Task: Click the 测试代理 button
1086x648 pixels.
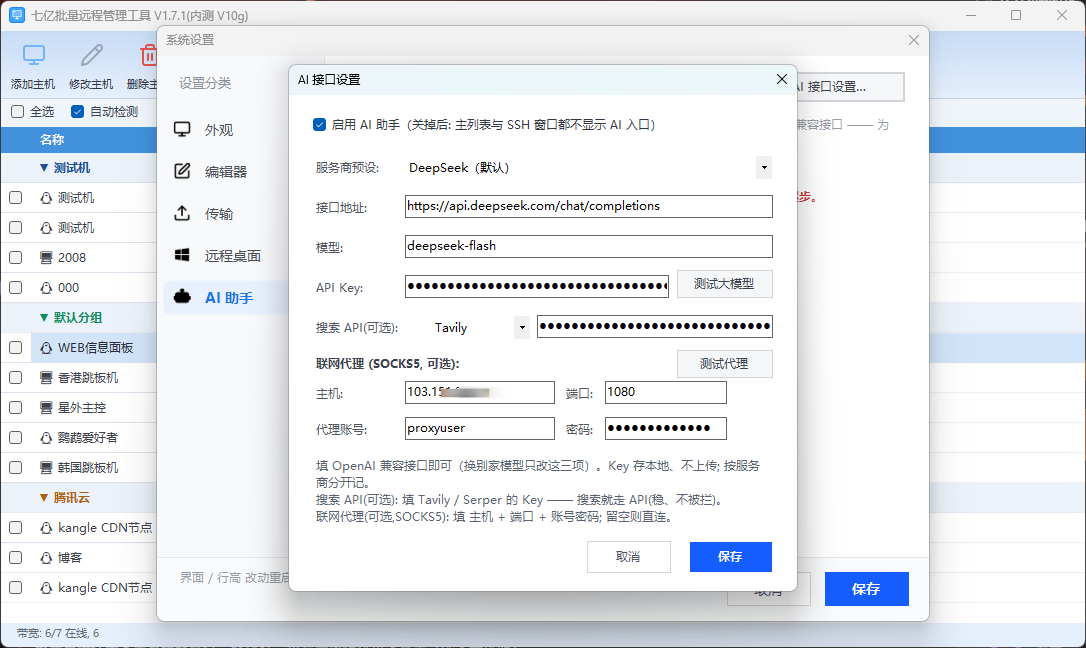Action: pos(724,364)
